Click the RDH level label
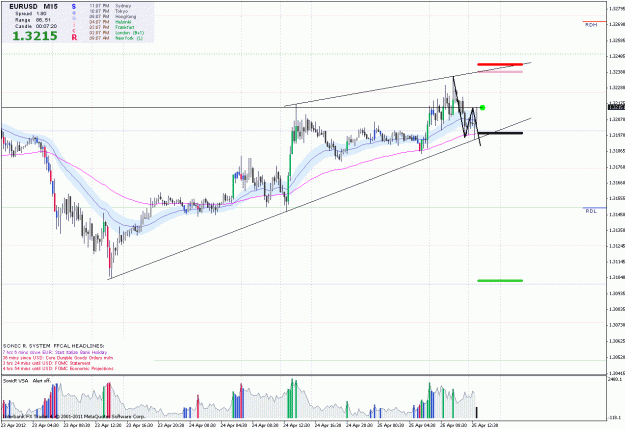Image resolution: width=625 pixels, height=429 pixels. click(x=591, y=25)
